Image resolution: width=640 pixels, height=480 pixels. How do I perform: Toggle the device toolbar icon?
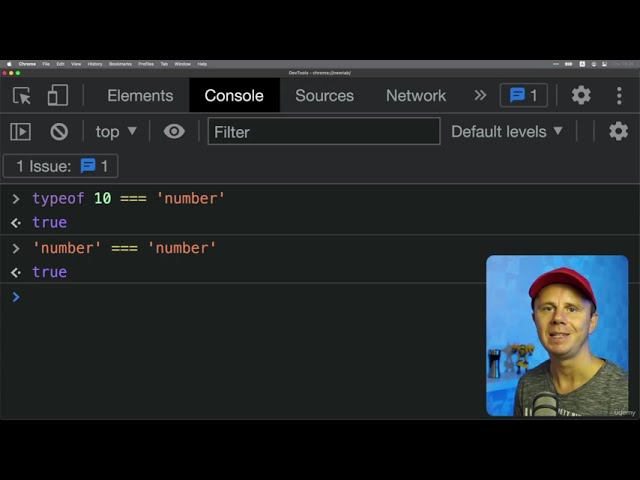58,96
